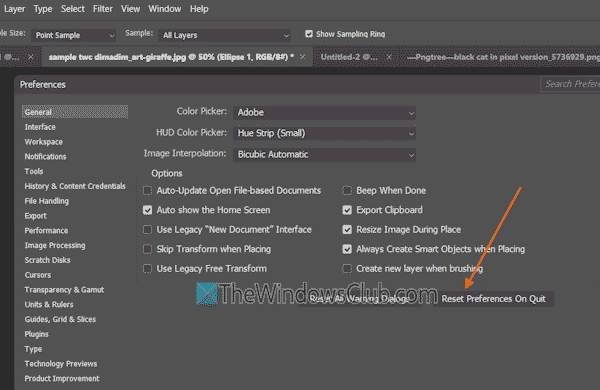Open Scratch Disks preferences
Screen dimensions: 600x390
pos(47,260)
